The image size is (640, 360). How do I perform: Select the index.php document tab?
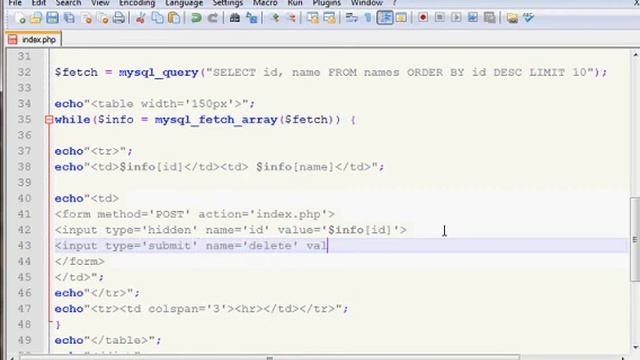point(33,39)
